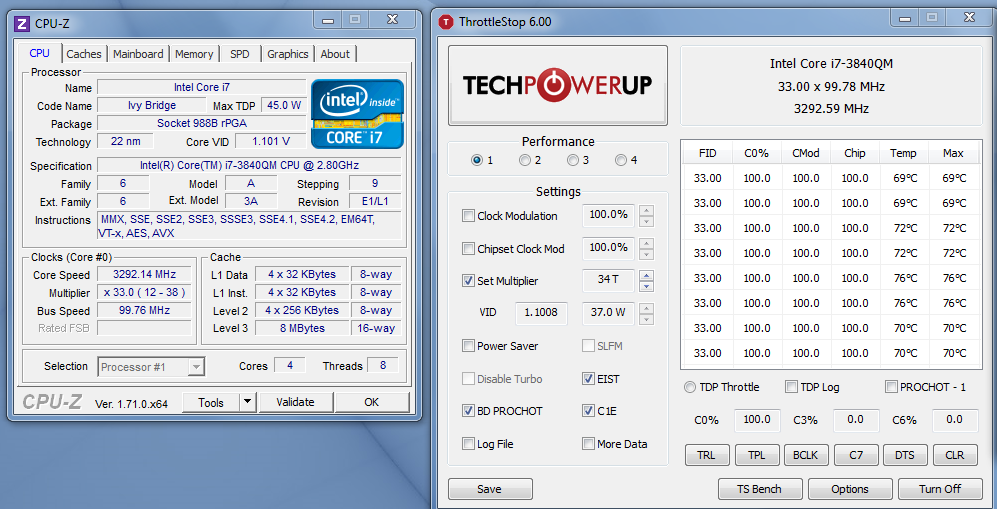Select the TDP Throttle radio button
The image size is (997, 509).
[690, 387]
